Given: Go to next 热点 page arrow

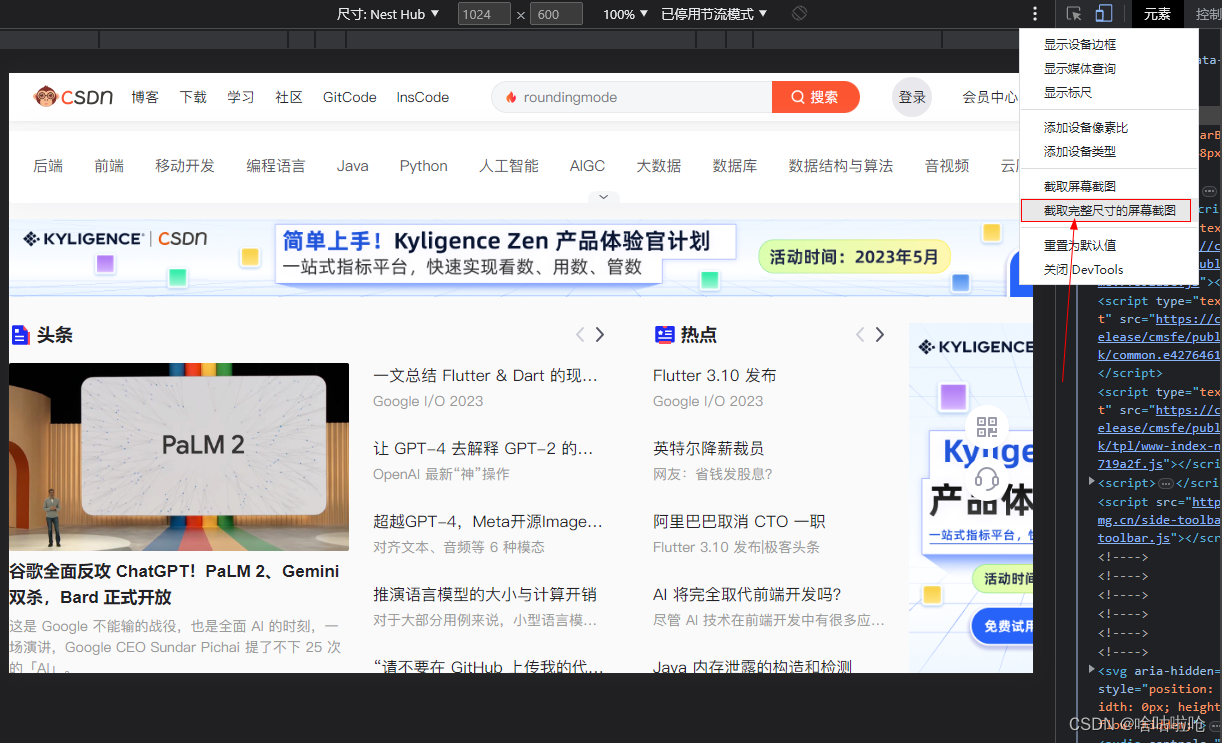Looking at the screenshot, I should point(880,334).
